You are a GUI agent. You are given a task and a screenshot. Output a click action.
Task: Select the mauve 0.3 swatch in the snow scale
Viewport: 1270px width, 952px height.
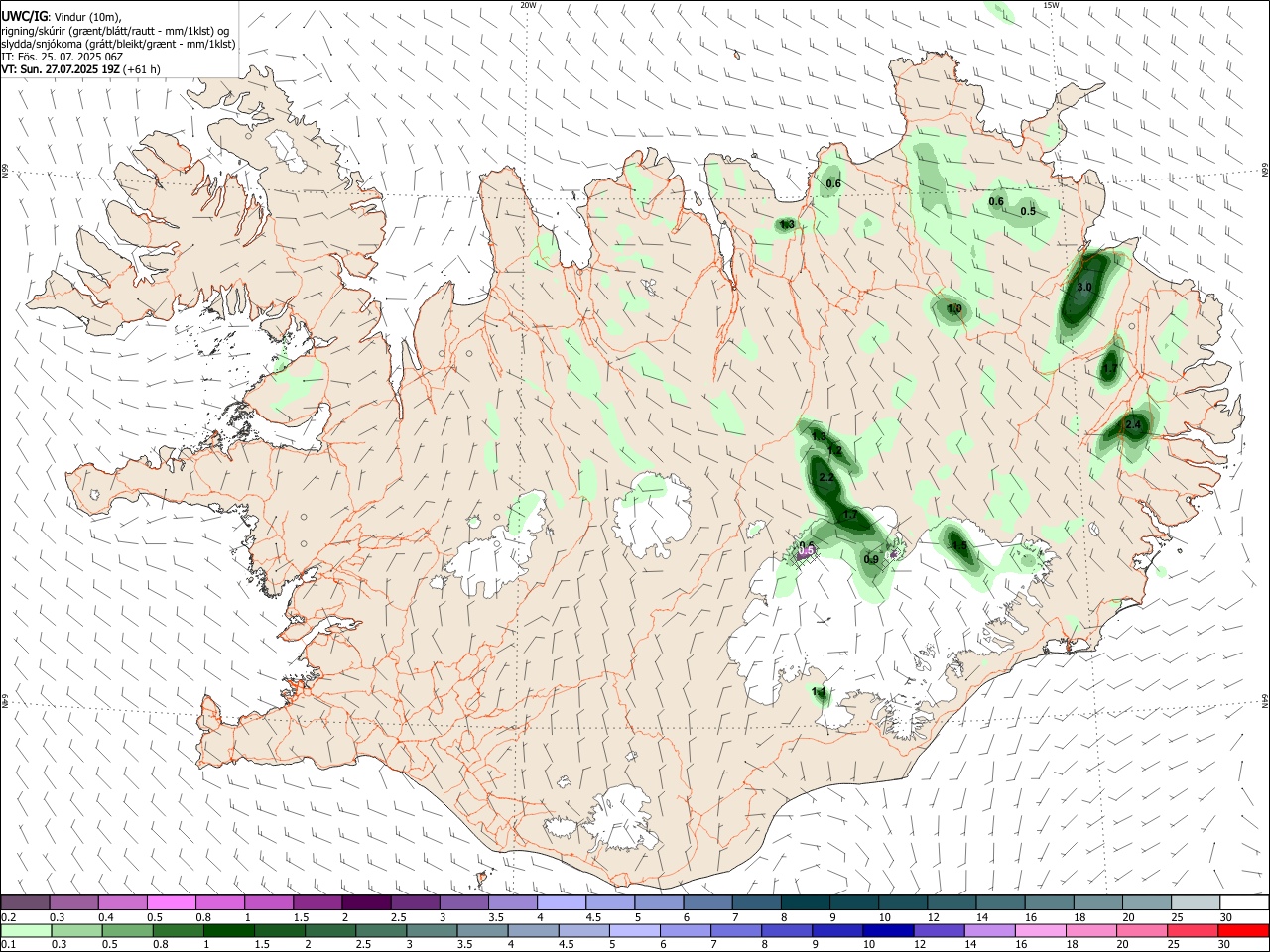(x=74, y=903)
